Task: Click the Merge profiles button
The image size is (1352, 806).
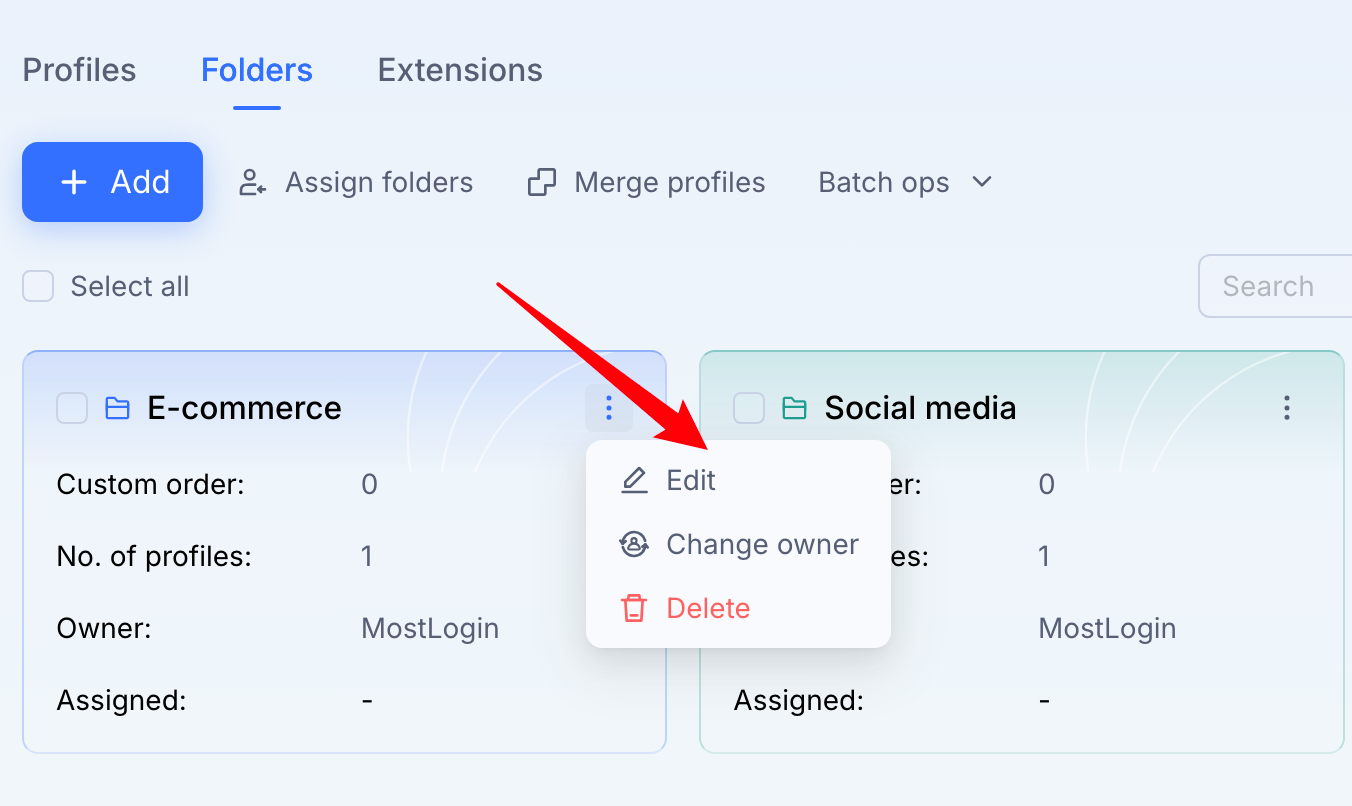Action: click(x=646, y=183)
